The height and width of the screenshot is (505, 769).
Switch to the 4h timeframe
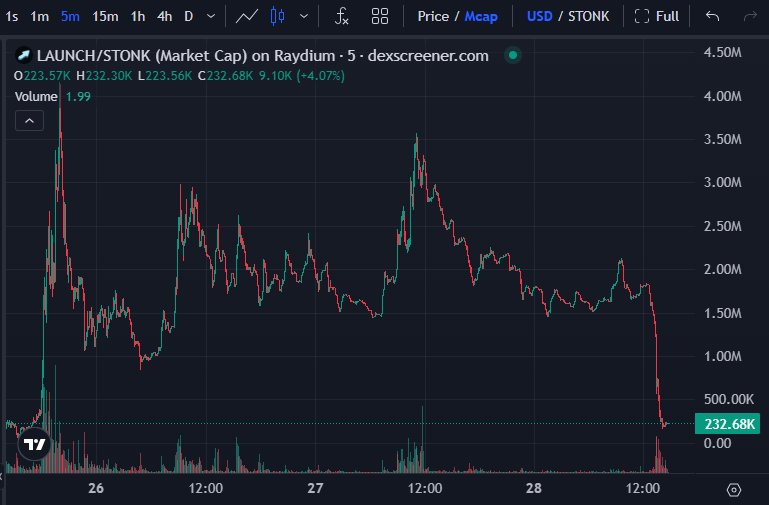click(164, 17)
